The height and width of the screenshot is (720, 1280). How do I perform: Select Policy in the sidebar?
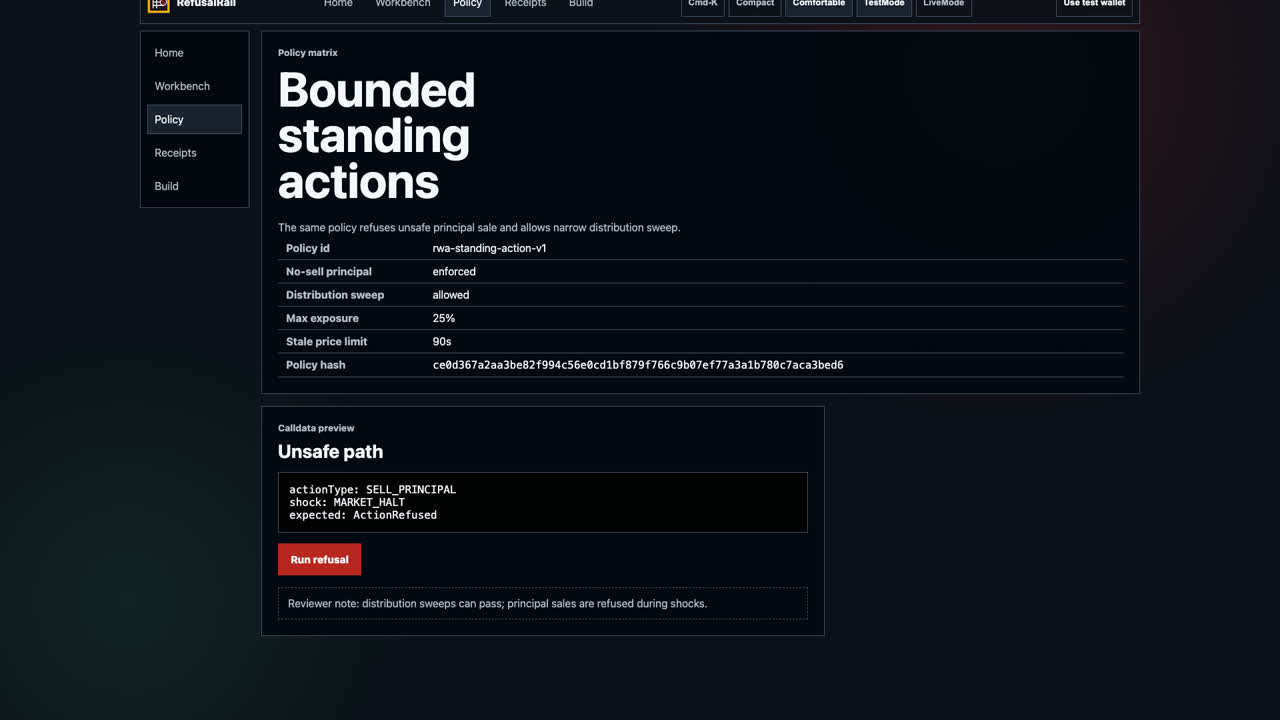coord(194,119)
